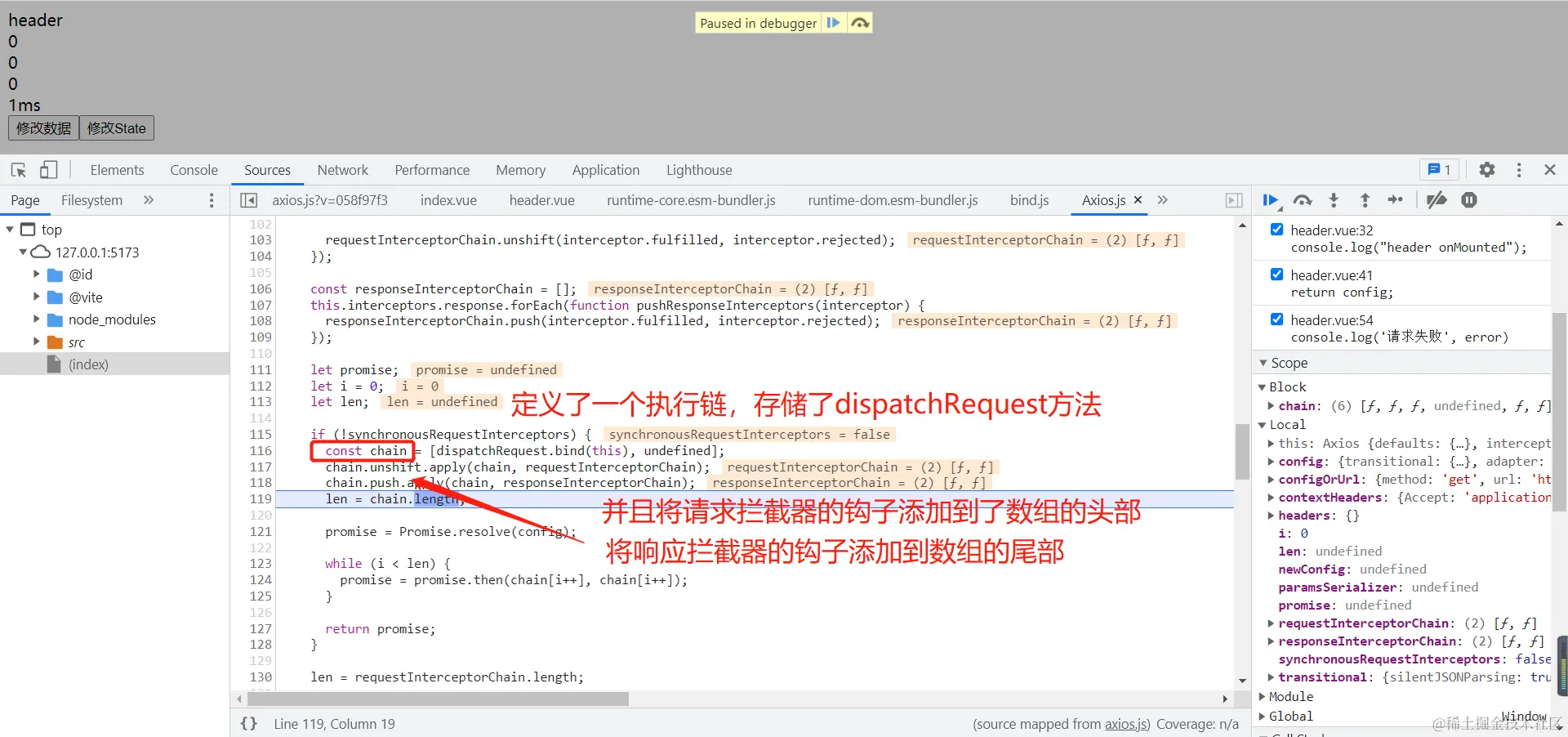Open the Performance tab
The height and width of the screenshot is (737, 1568).
pos(432,170)
